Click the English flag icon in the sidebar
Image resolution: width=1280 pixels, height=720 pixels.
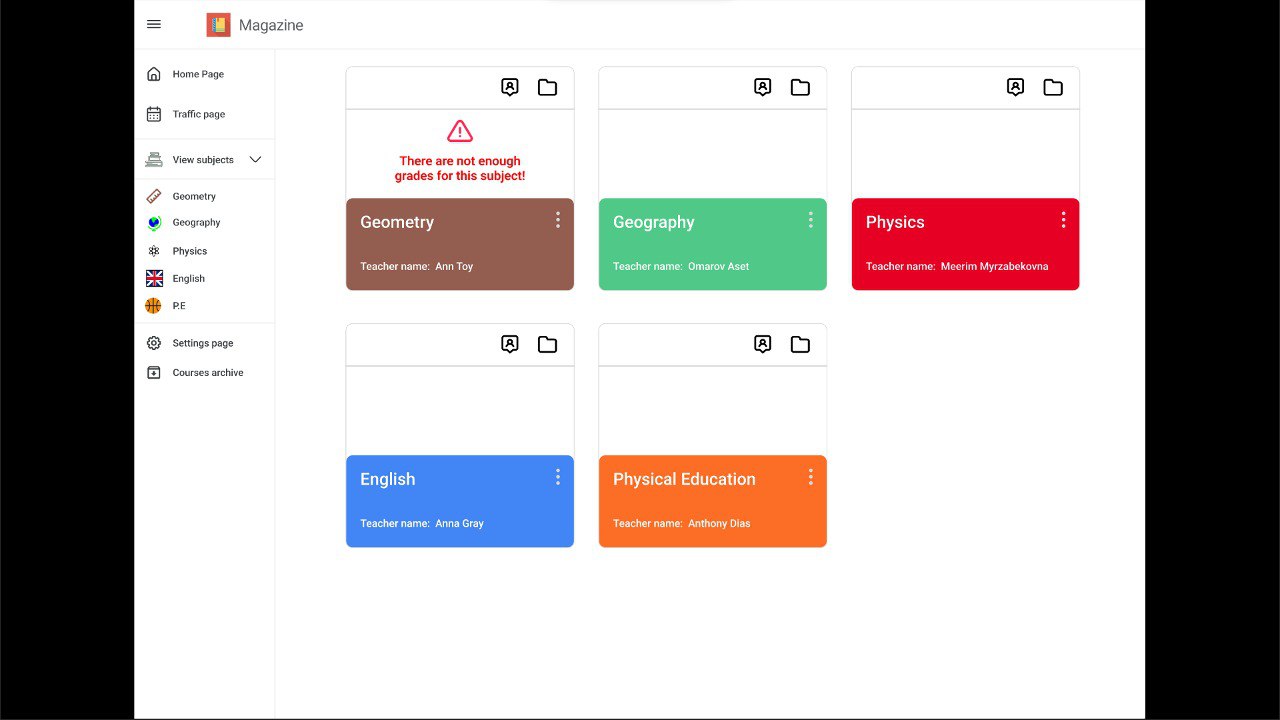[153, 278]
